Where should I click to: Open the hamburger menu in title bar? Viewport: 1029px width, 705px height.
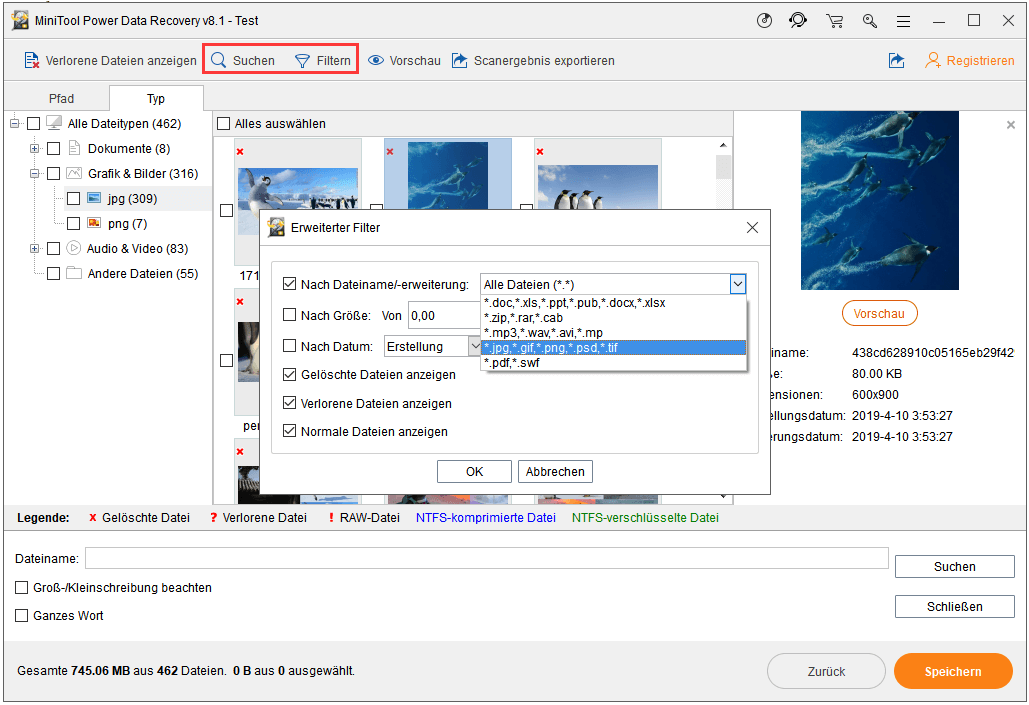pyautogui.click(x=903, y=20)
